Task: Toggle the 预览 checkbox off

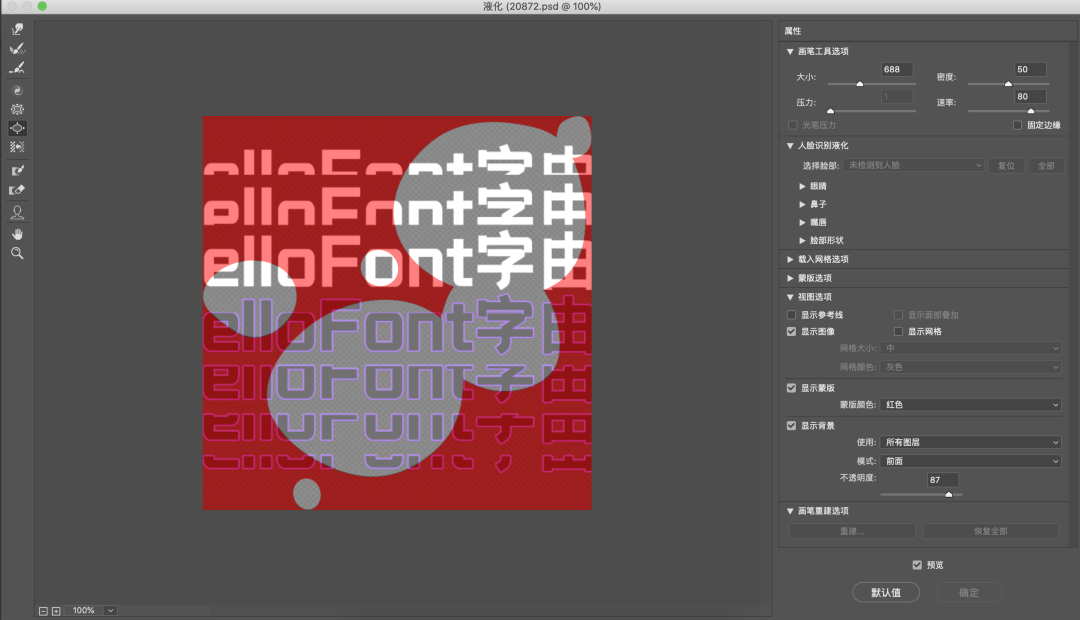Action: (918, 565)
